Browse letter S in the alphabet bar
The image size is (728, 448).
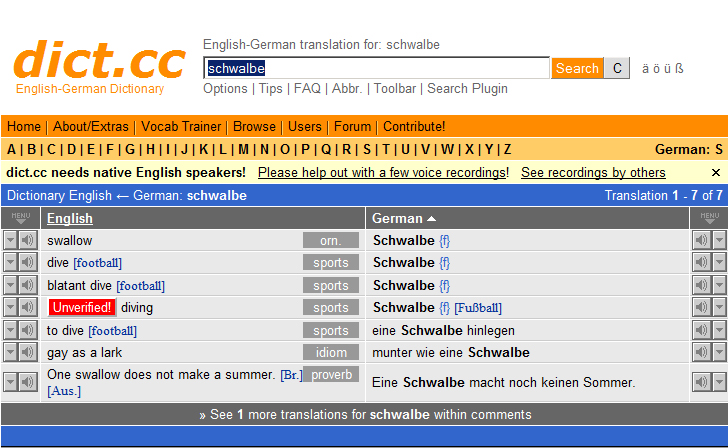pos(367,149)
